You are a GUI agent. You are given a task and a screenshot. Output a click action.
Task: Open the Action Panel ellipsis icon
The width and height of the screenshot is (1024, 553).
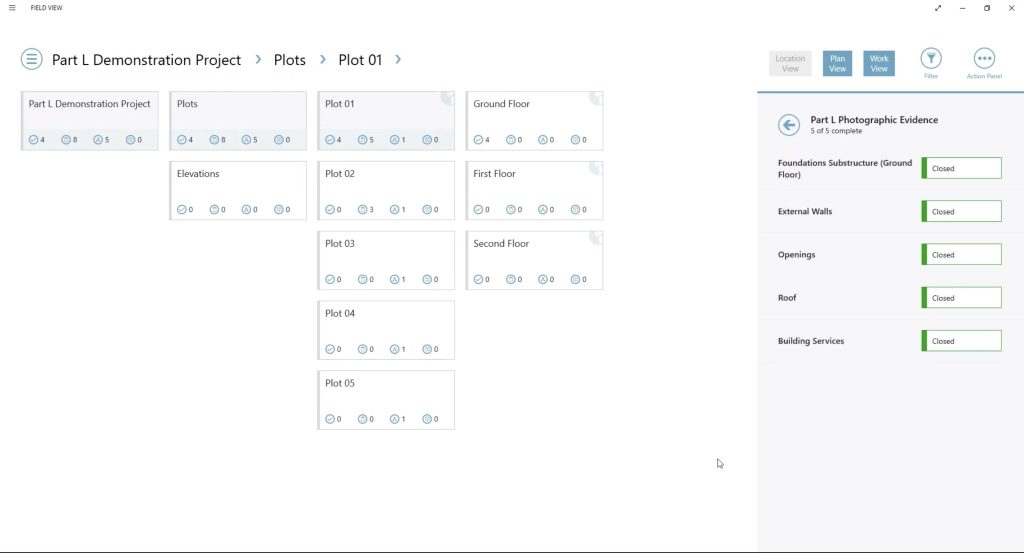click(983, 59)
